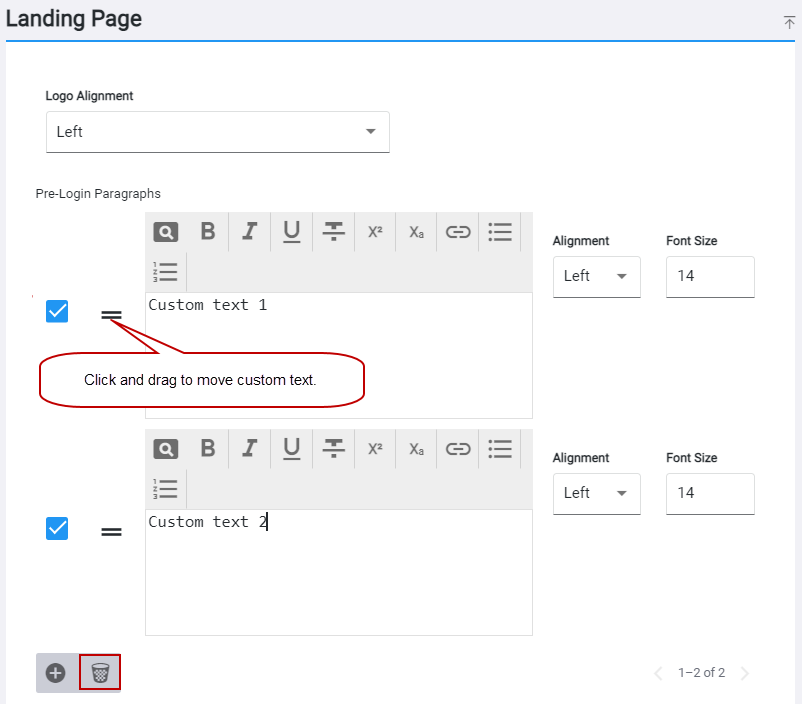Open Alignment dropdown for second paragraph
Screen dimensions: 802x704
click(596, 493)
